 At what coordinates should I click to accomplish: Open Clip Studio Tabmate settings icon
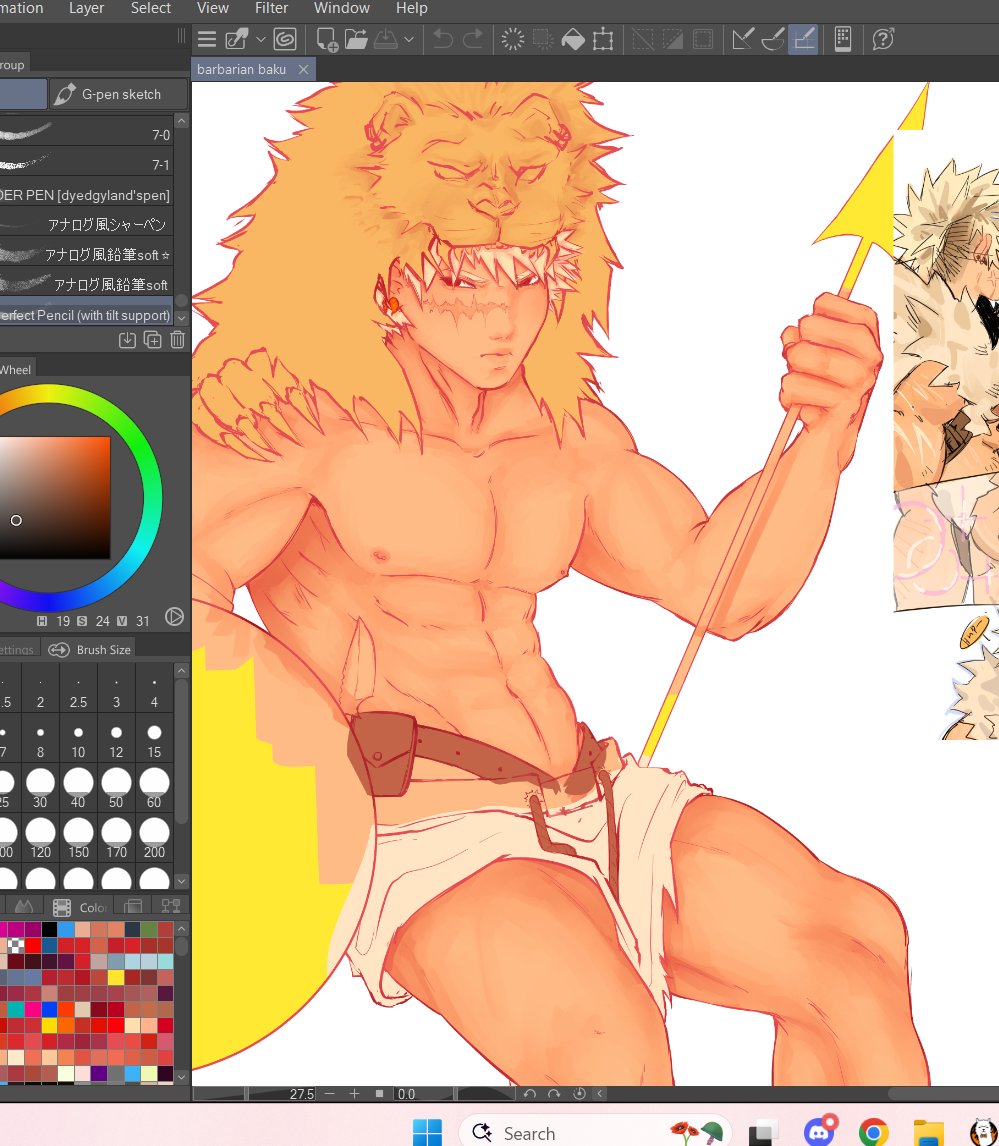coord(843,39)
